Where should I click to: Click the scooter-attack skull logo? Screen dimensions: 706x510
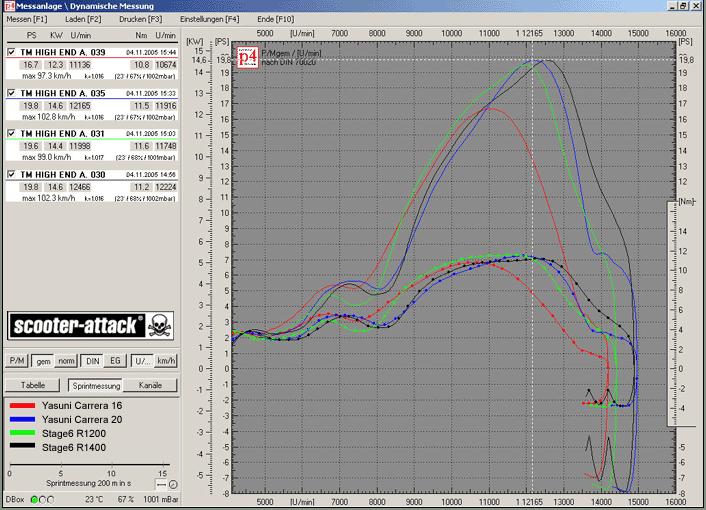(89, 326)
